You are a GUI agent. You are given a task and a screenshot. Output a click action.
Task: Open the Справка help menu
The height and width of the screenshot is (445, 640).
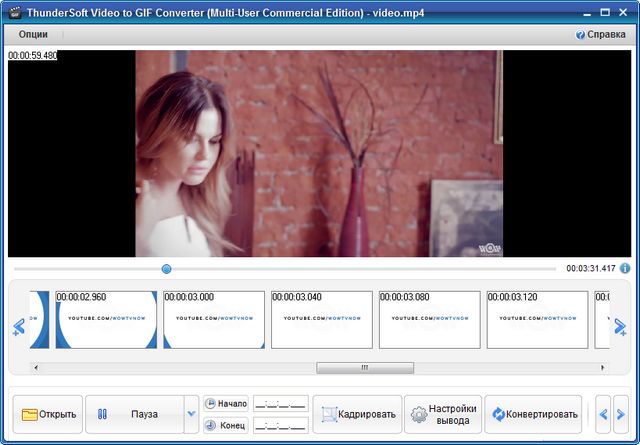click(x=600, y=34)
